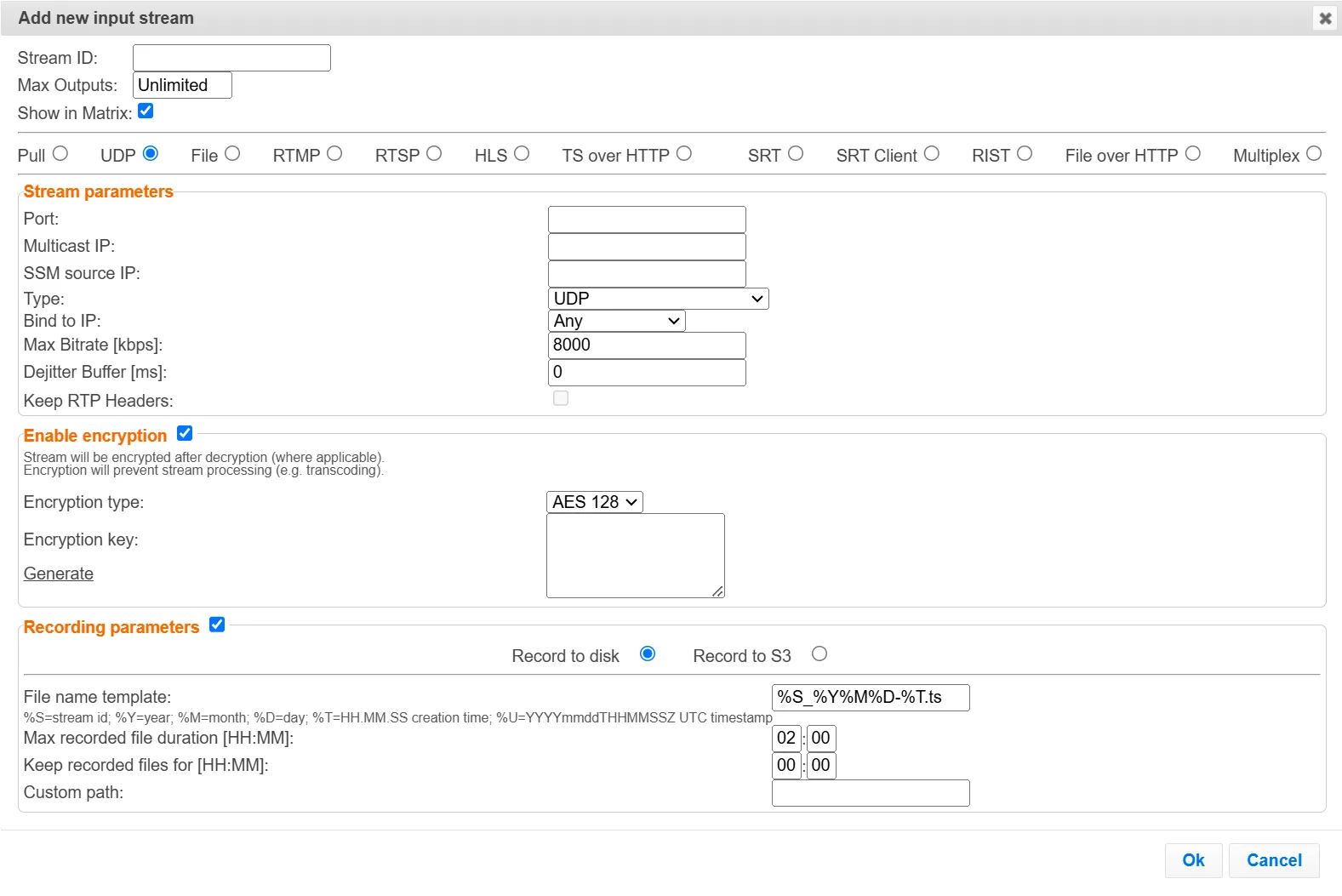
Task: Open the Encryption type AES 128 dropdown
Action: 595,502
